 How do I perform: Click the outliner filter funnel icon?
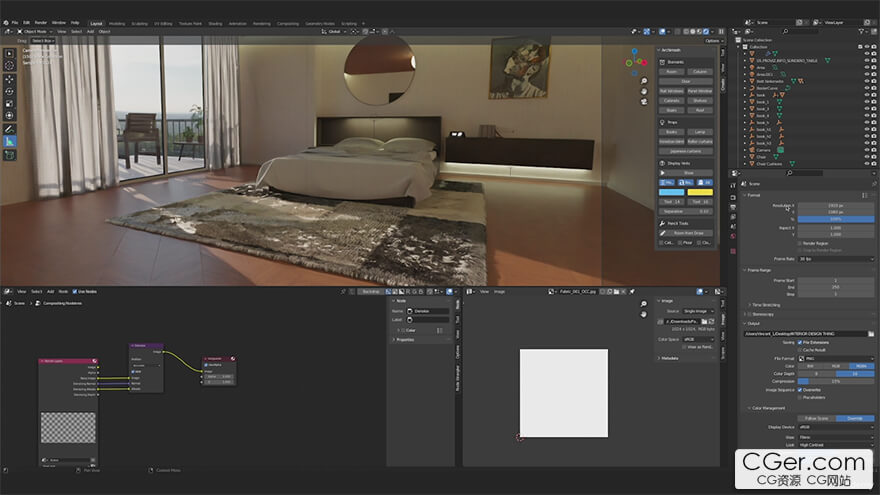tap(861, 31)
